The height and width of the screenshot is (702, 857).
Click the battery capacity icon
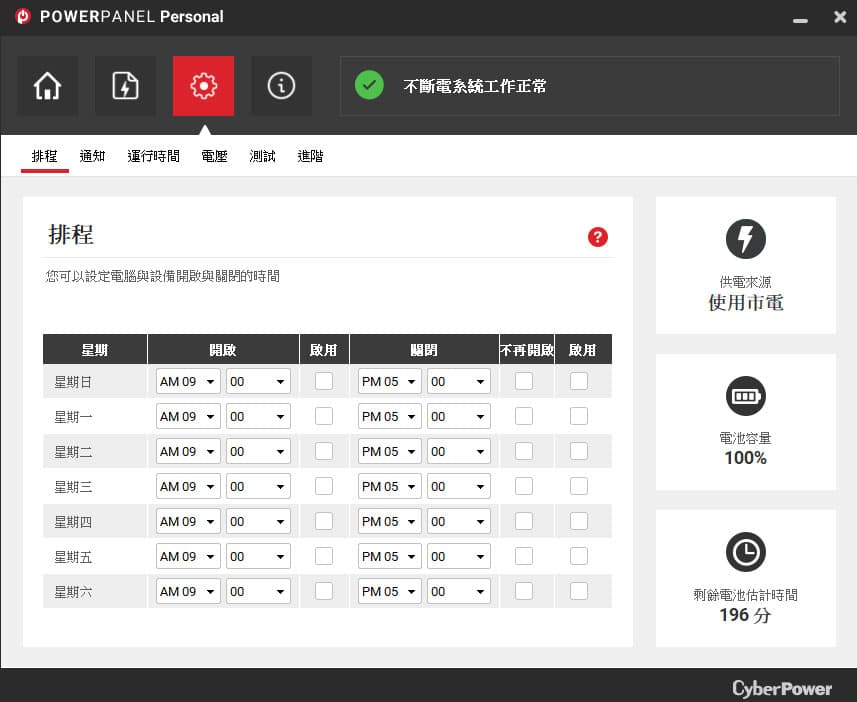coord(746,396)
